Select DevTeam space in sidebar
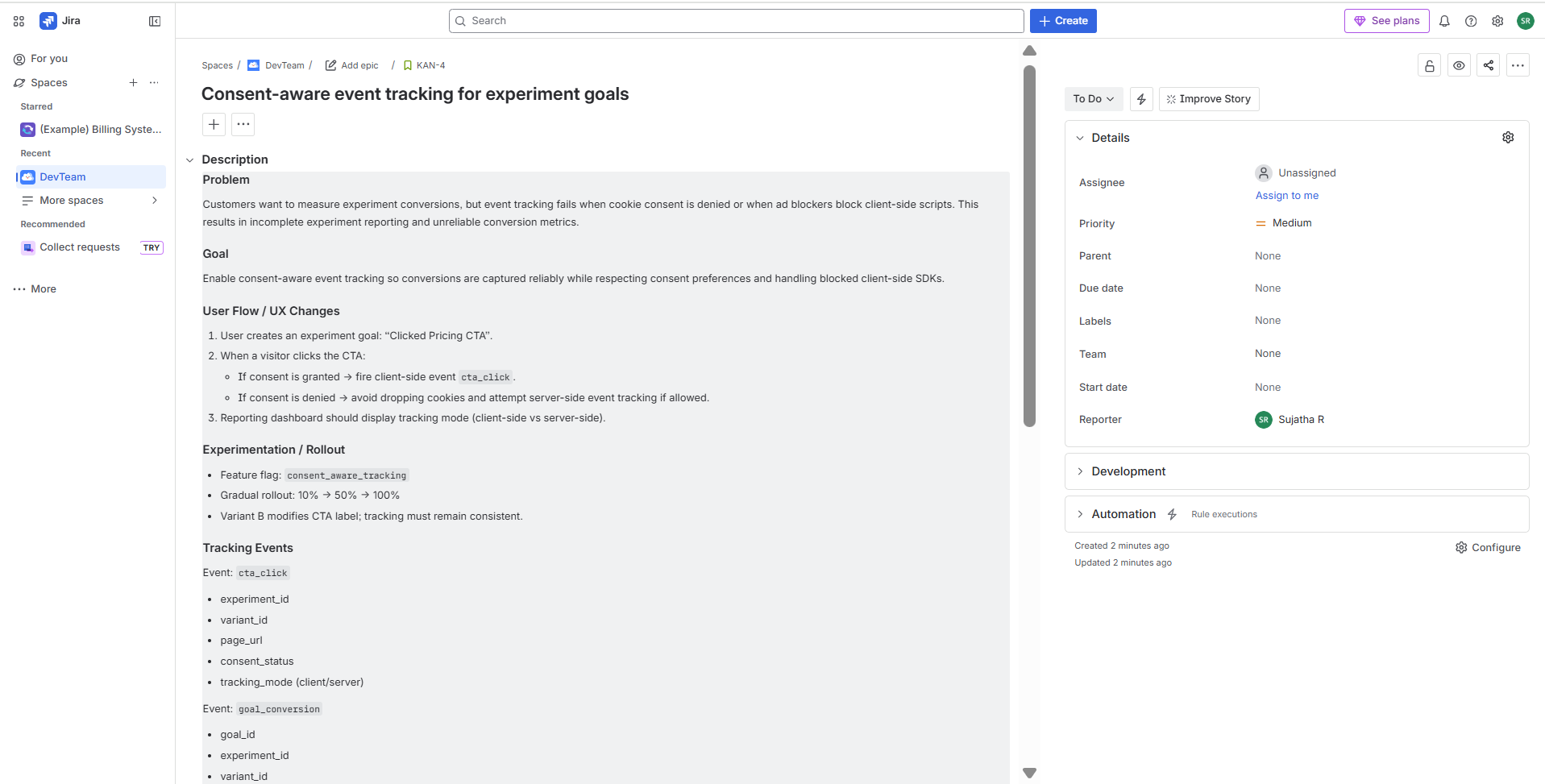The height and width of the screenshot is (784, 1545). [91, 177]
